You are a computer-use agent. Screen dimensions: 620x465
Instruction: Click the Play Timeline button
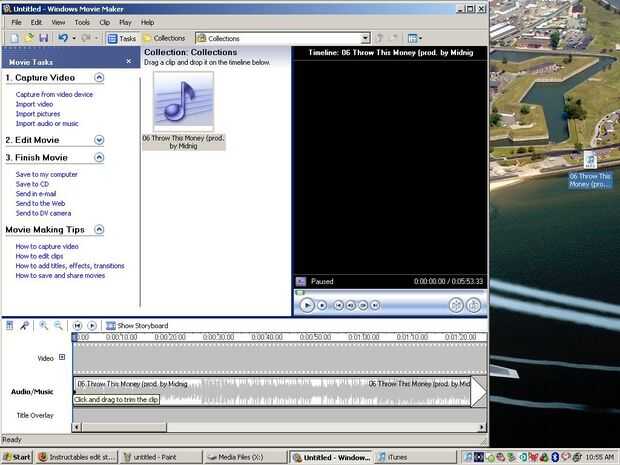tap(92, 326)
